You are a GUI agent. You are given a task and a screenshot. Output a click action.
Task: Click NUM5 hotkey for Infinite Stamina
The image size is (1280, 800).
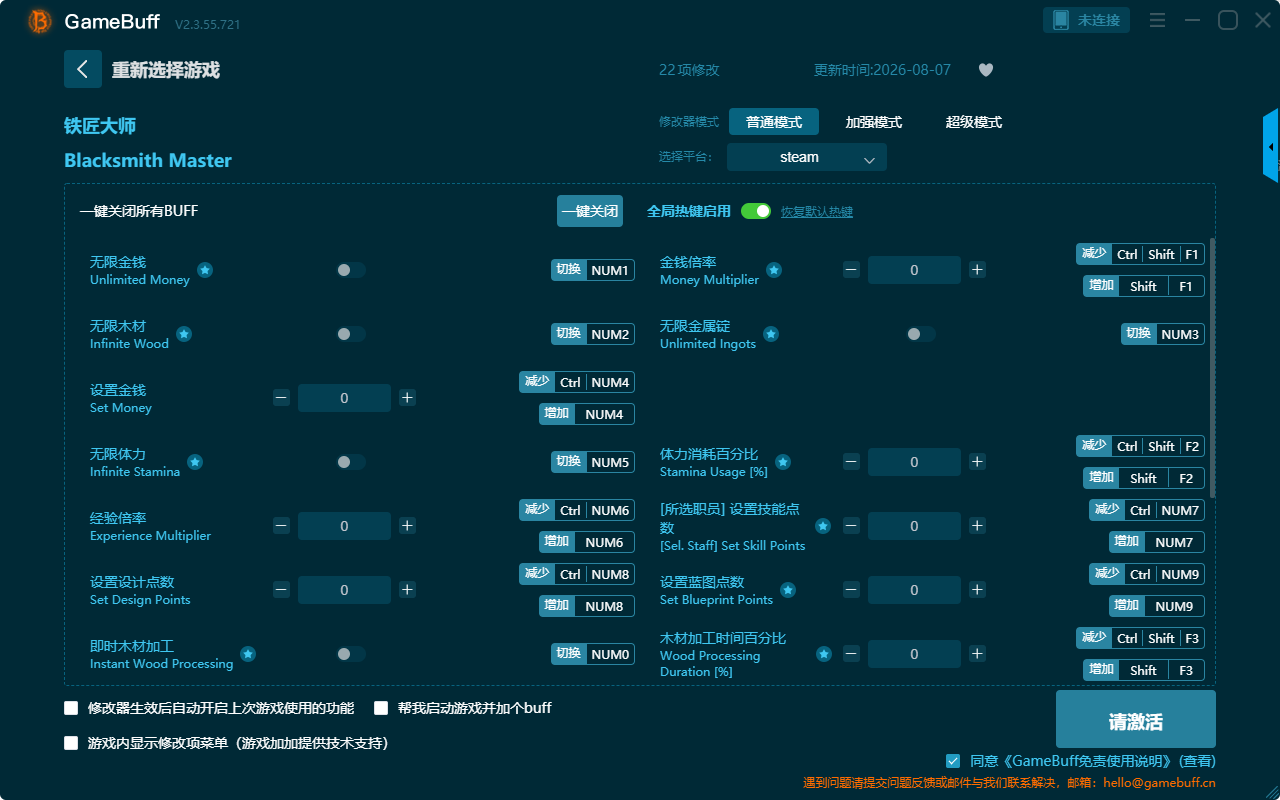click(x=593, y=462)
